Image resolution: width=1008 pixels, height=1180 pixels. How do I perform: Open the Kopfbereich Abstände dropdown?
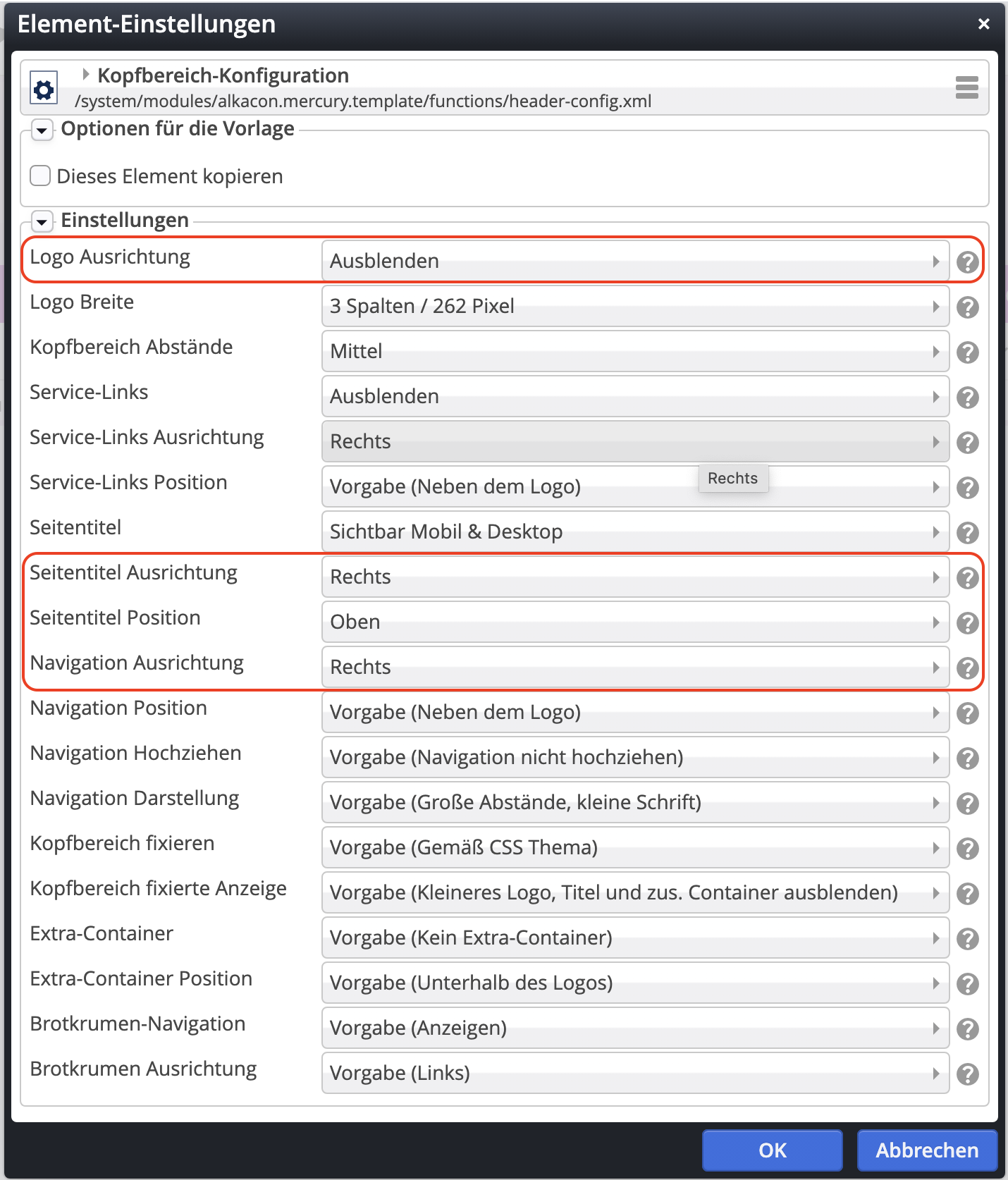click(635, 351)
